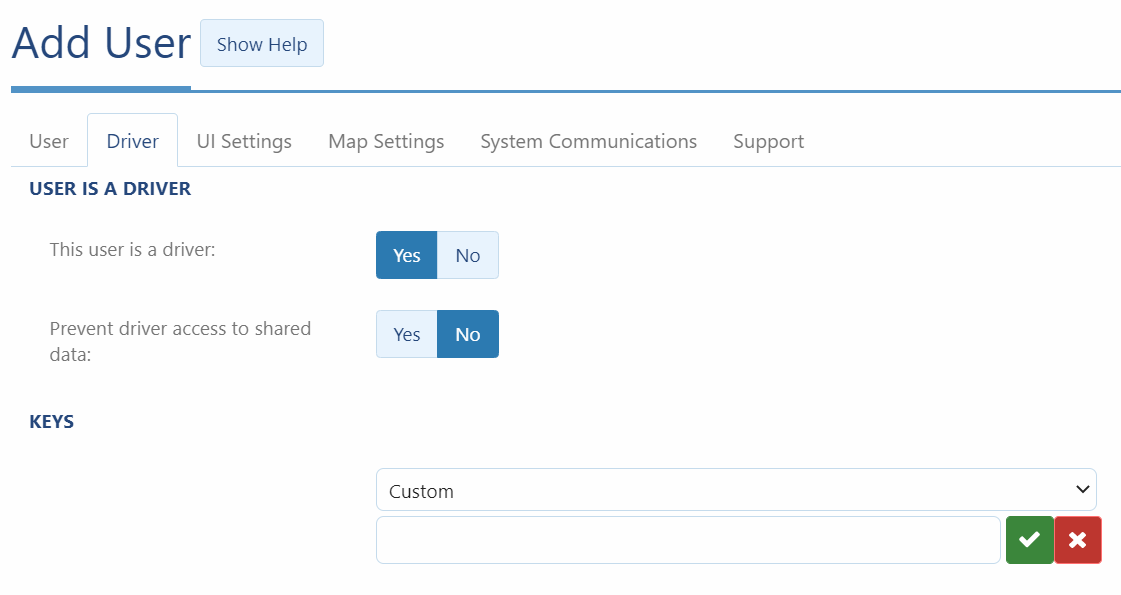1121x595 pixels.
Task: Select the Driver tab
Action: (132, 141)
